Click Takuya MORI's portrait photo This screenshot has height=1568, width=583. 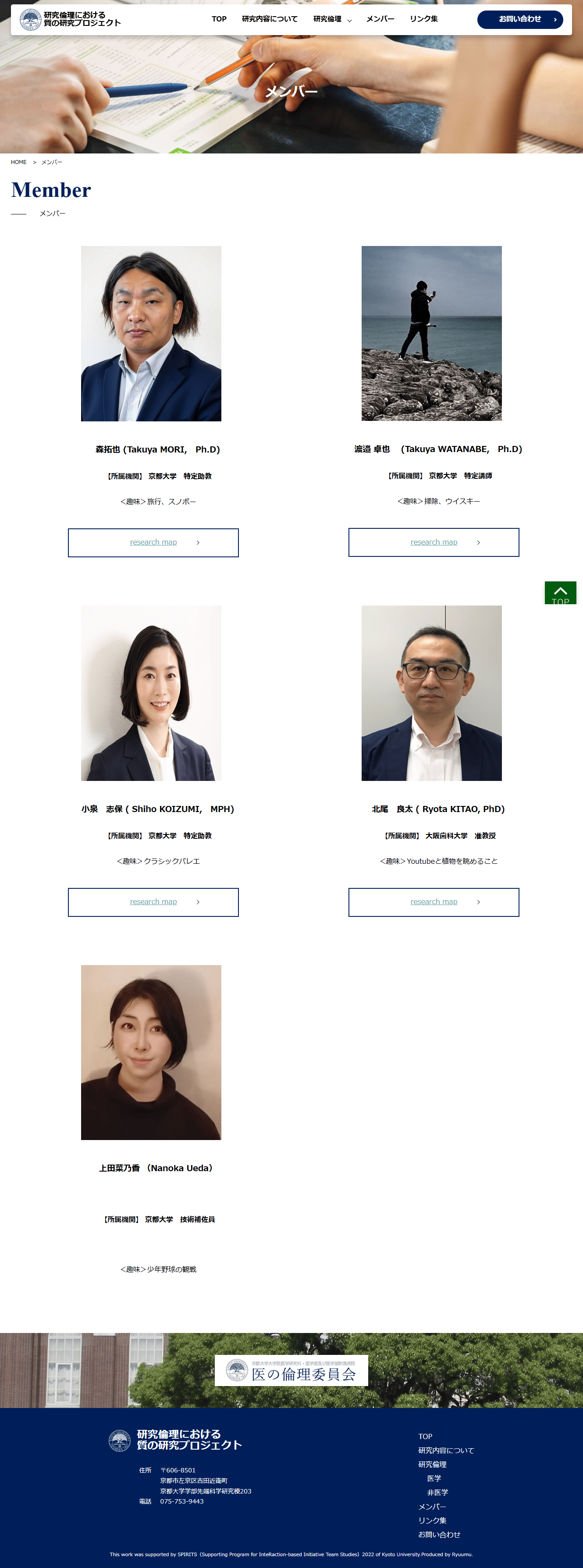click(x=151, y=334)
